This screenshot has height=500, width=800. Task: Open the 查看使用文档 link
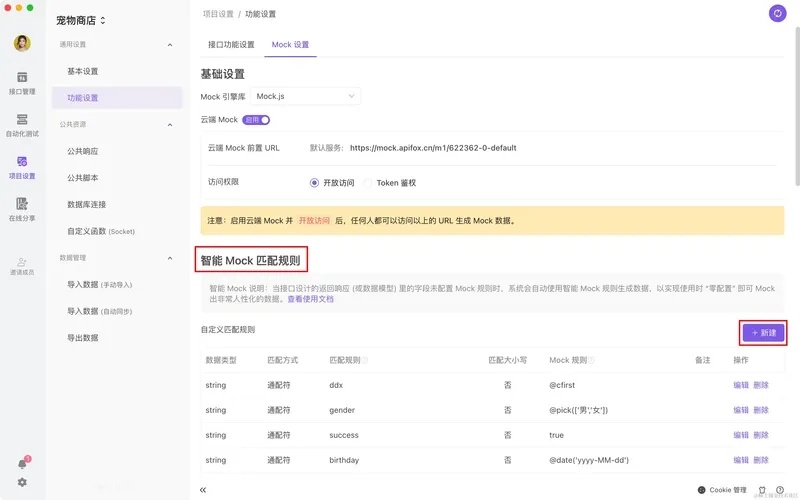coord(310,299)
